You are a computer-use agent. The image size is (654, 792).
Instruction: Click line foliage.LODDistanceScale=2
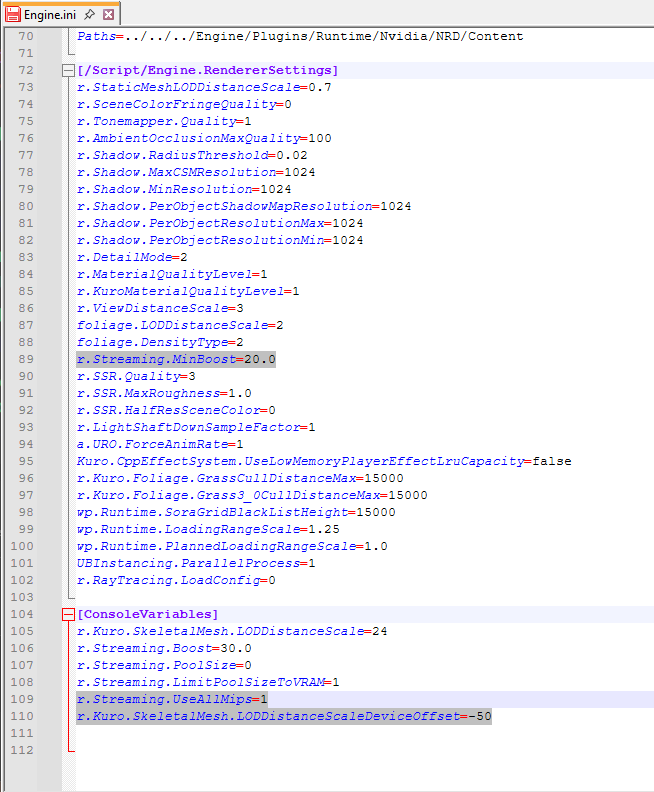[180, 325]
